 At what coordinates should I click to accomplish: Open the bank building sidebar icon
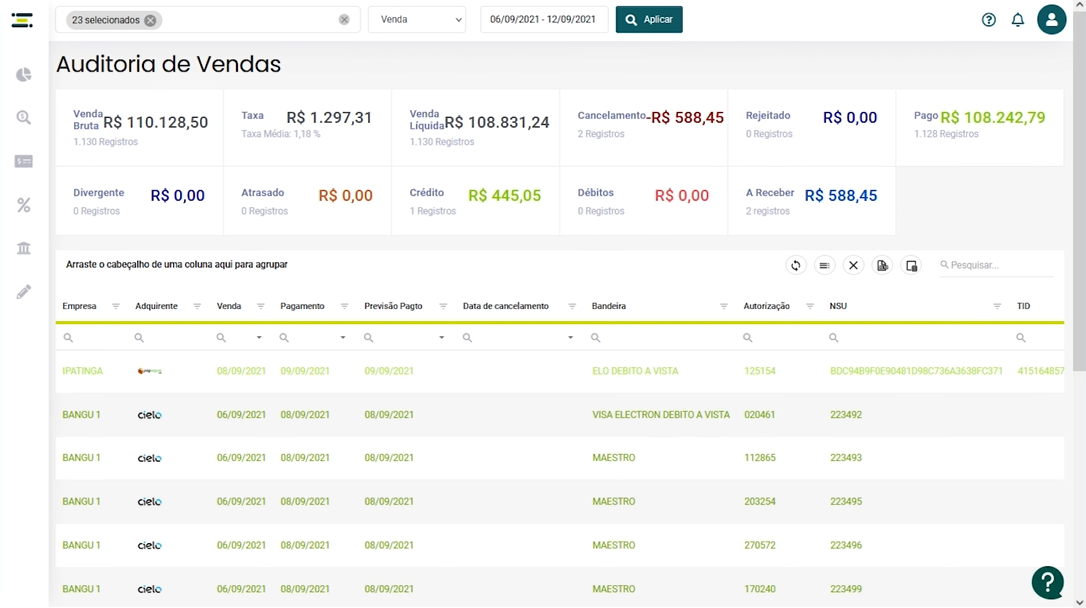[24, 248]
